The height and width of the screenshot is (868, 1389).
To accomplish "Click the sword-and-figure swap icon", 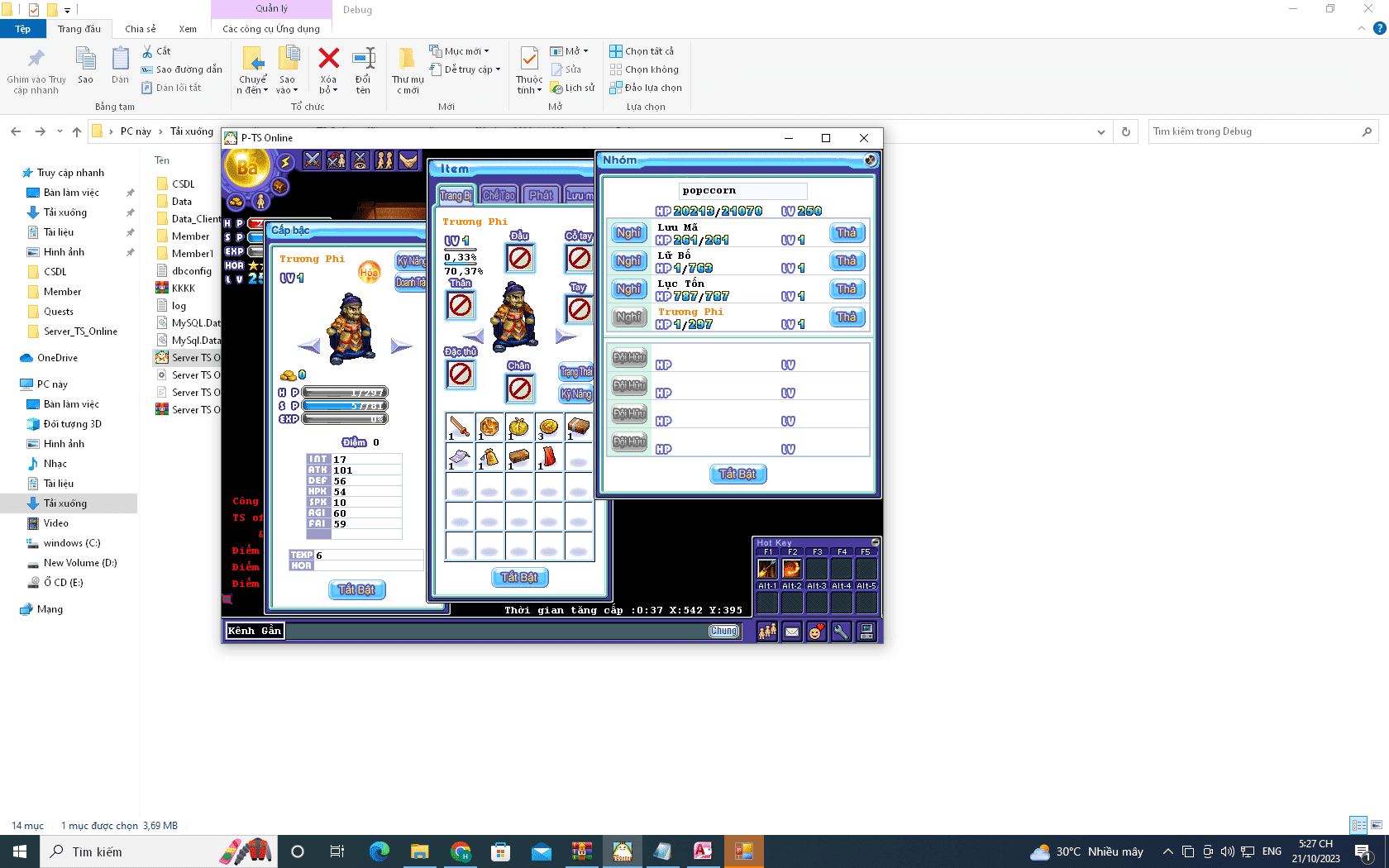I will (337, 160).
